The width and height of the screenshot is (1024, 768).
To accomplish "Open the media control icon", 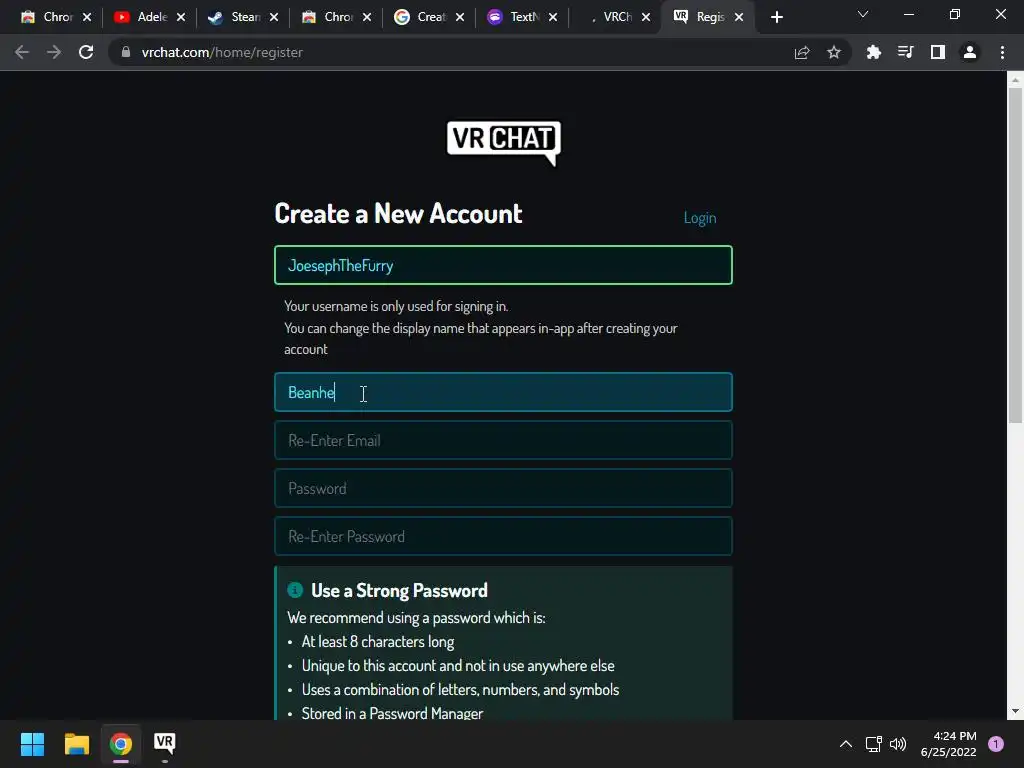I will 905,52.
